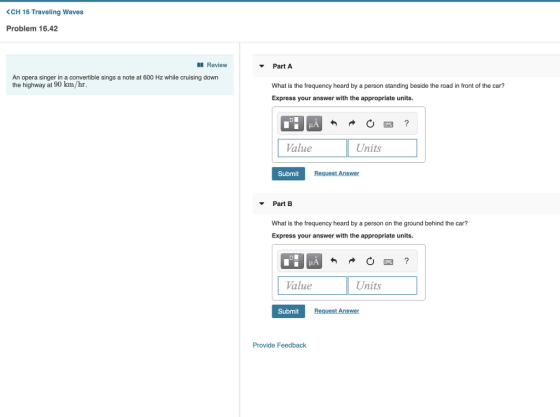Reset Part B answer with circular arrow

370,261
